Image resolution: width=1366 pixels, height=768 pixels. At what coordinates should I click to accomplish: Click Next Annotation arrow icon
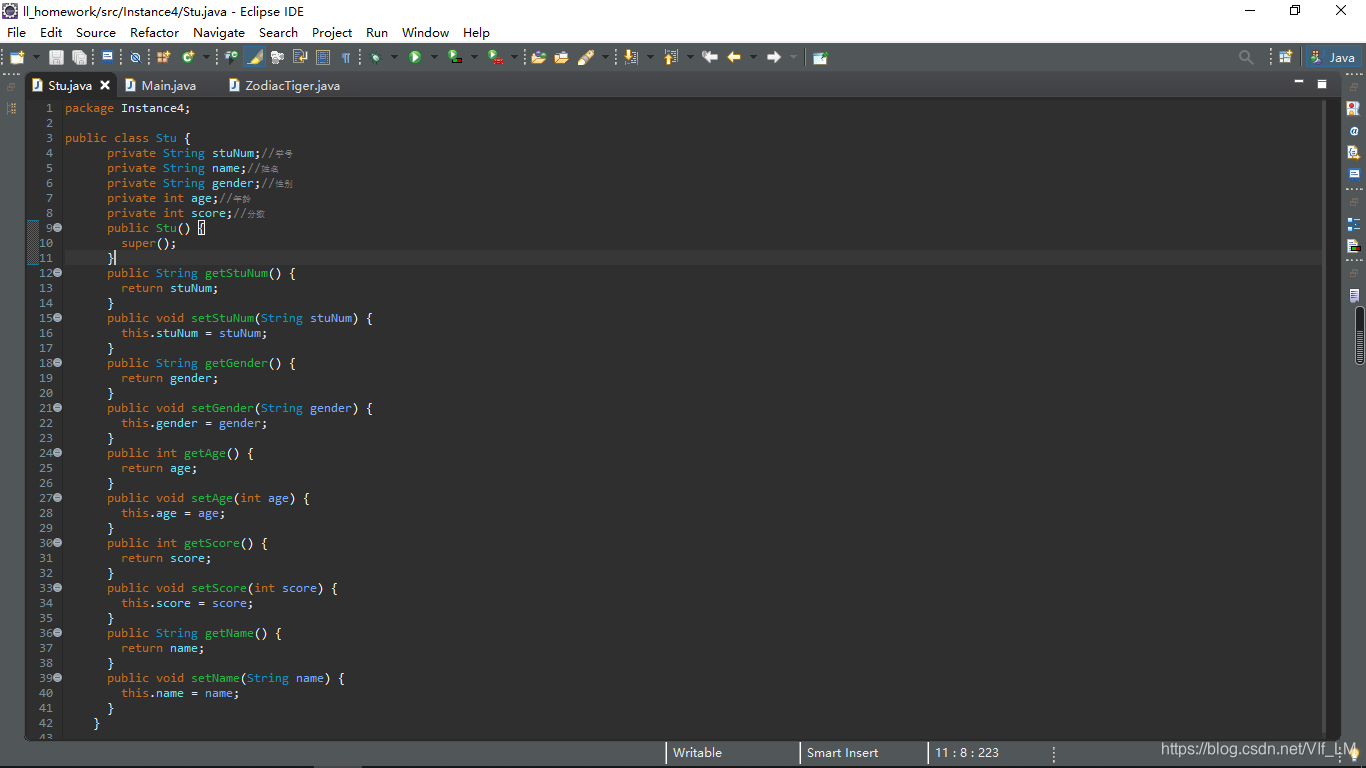(631, 57)
